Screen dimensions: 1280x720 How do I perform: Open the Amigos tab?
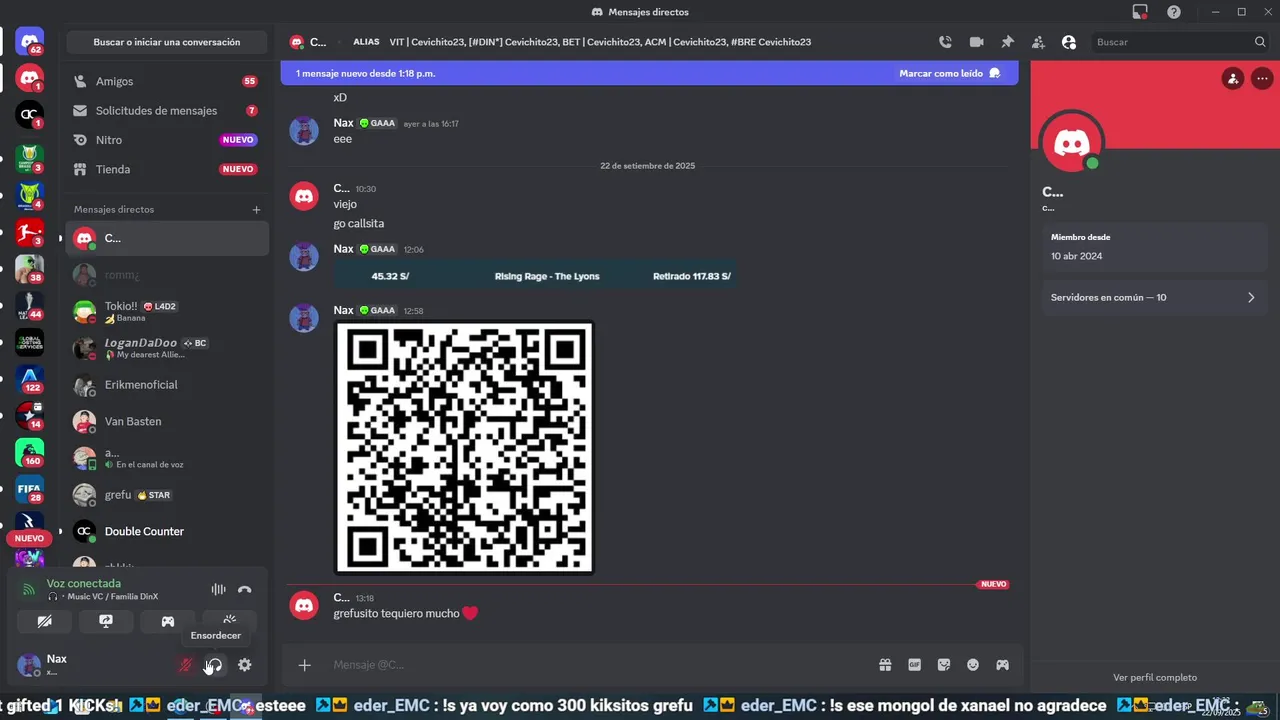(166, 81)
